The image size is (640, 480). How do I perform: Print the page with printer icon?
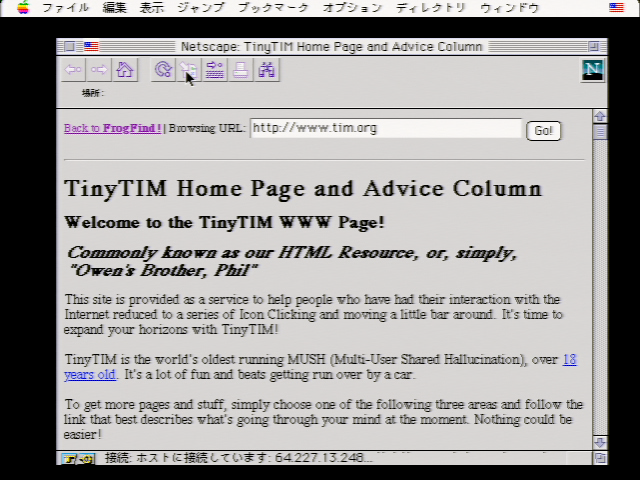pos(241,70)
